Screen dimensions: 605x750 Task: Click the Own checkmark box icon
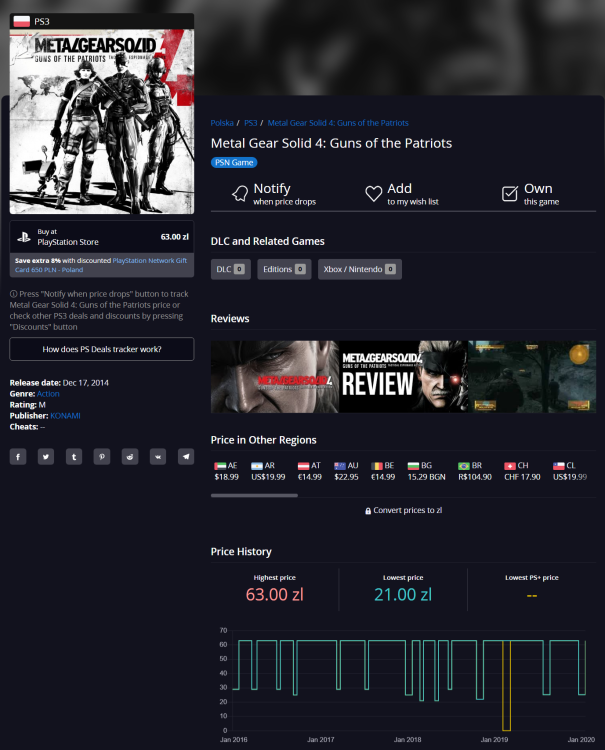click(510, 193)
